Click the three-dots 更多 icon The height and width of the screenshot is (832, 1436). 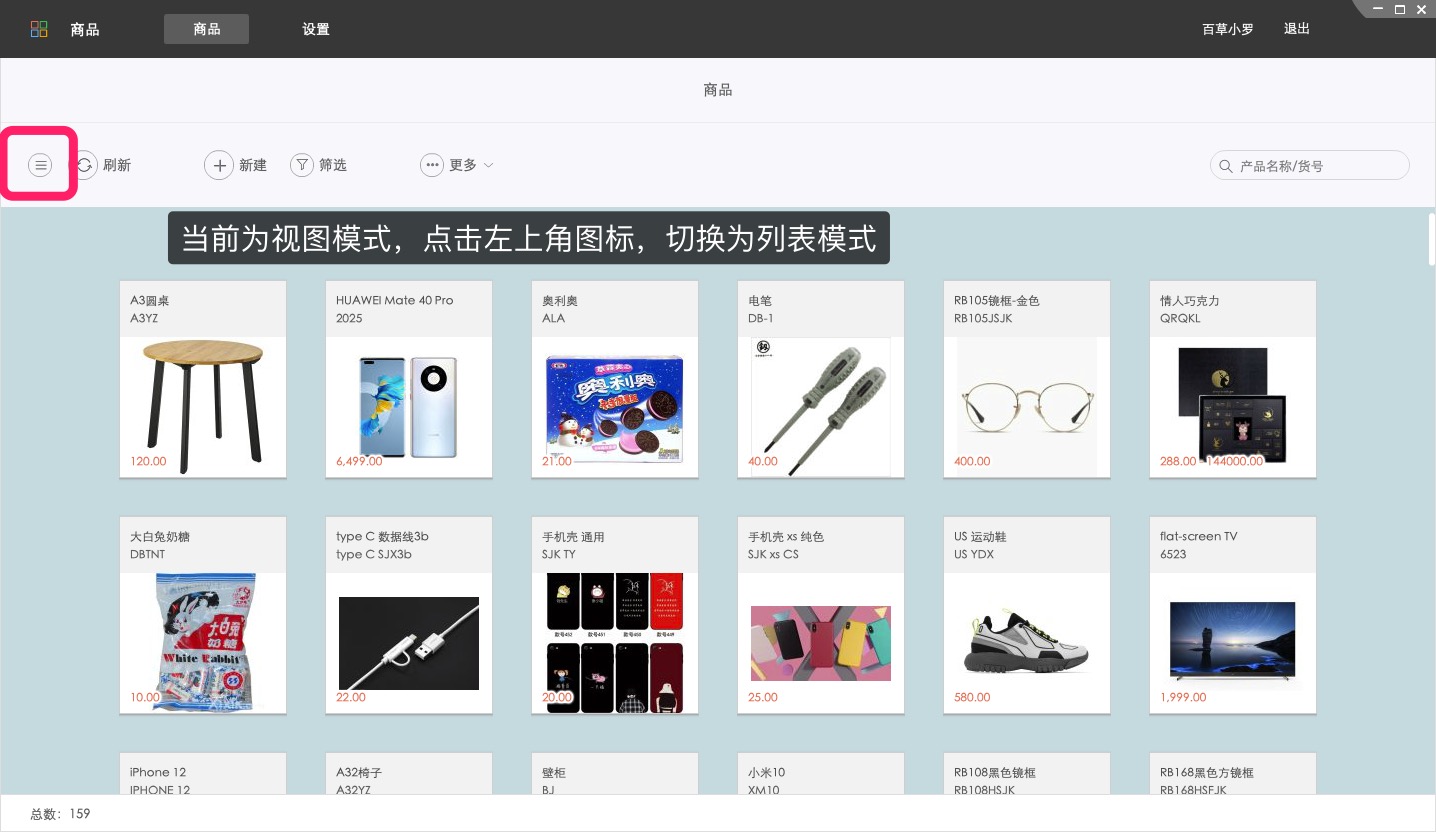coord(432,165)
